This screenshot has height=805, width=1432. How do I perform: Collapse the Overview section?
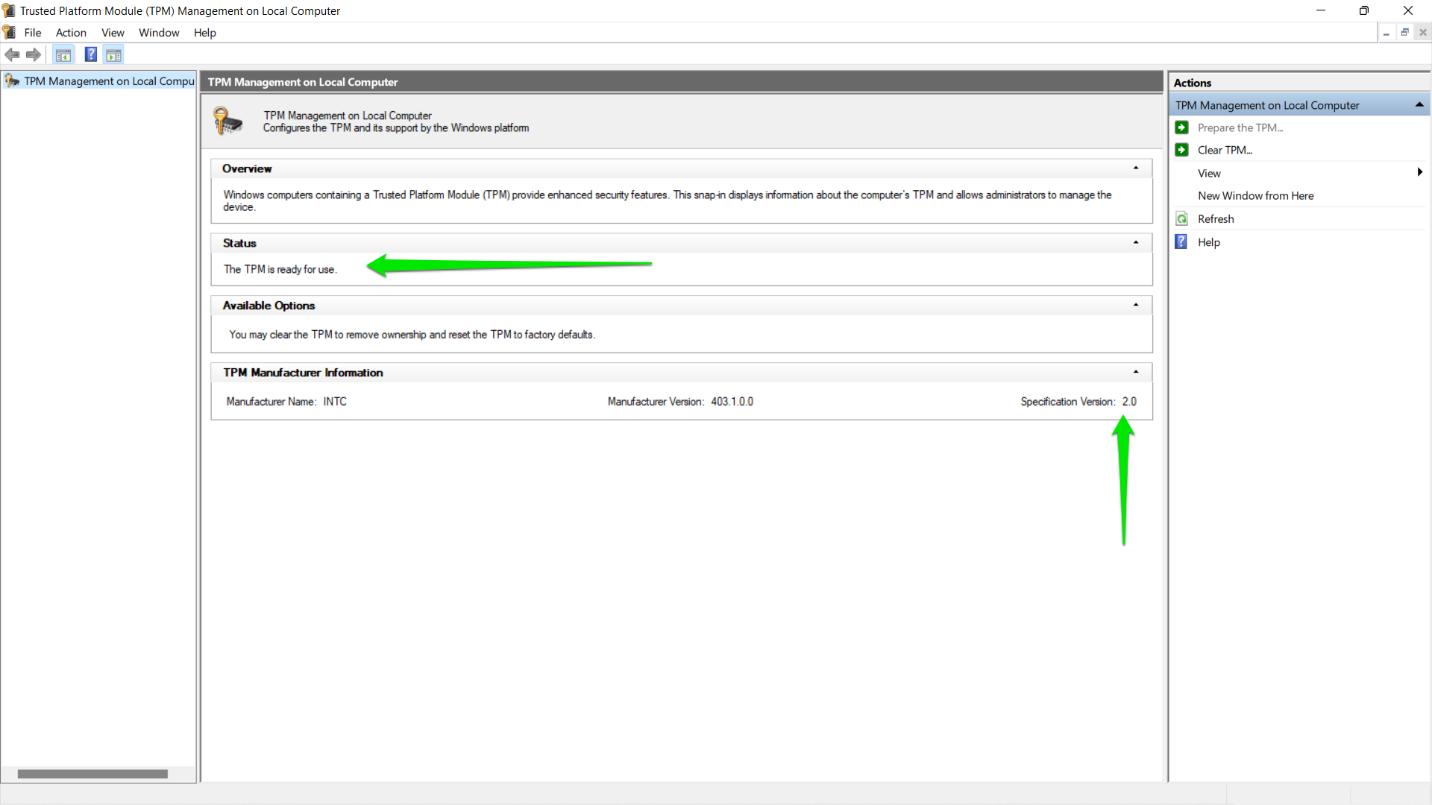(x=1135, y=168)
